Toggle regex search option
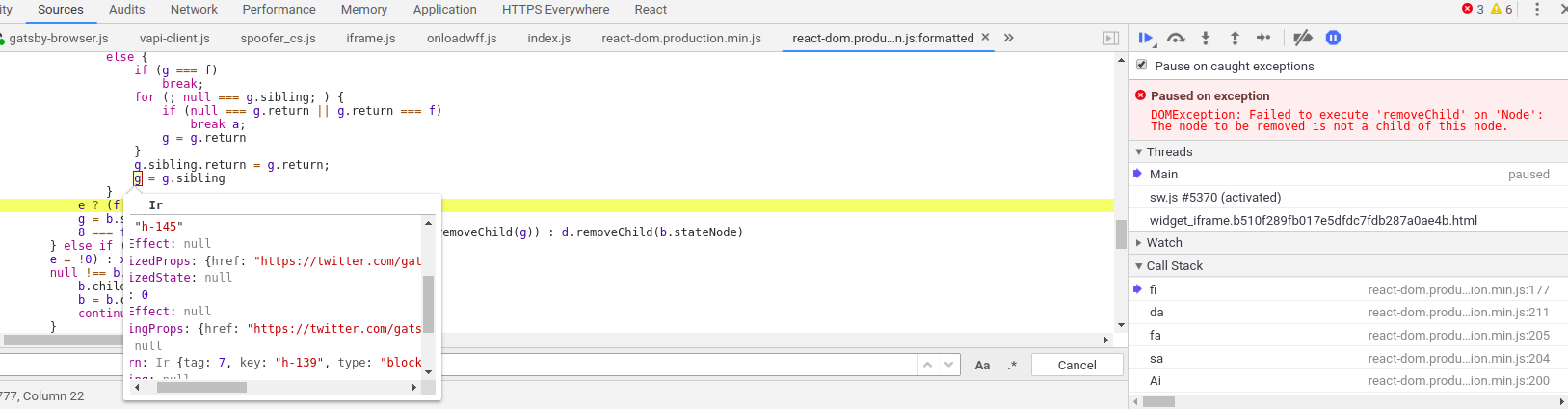Image resolution: width=1568 pixels, height=409 pixels. (x=1012, y=366)
